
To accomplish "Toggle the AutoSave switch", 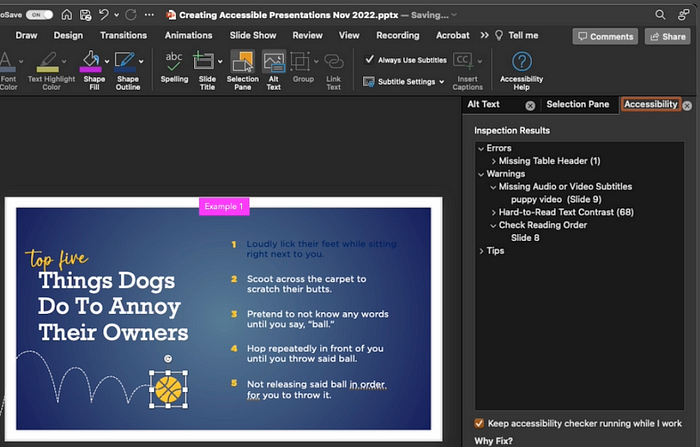I will pos(39,15).
